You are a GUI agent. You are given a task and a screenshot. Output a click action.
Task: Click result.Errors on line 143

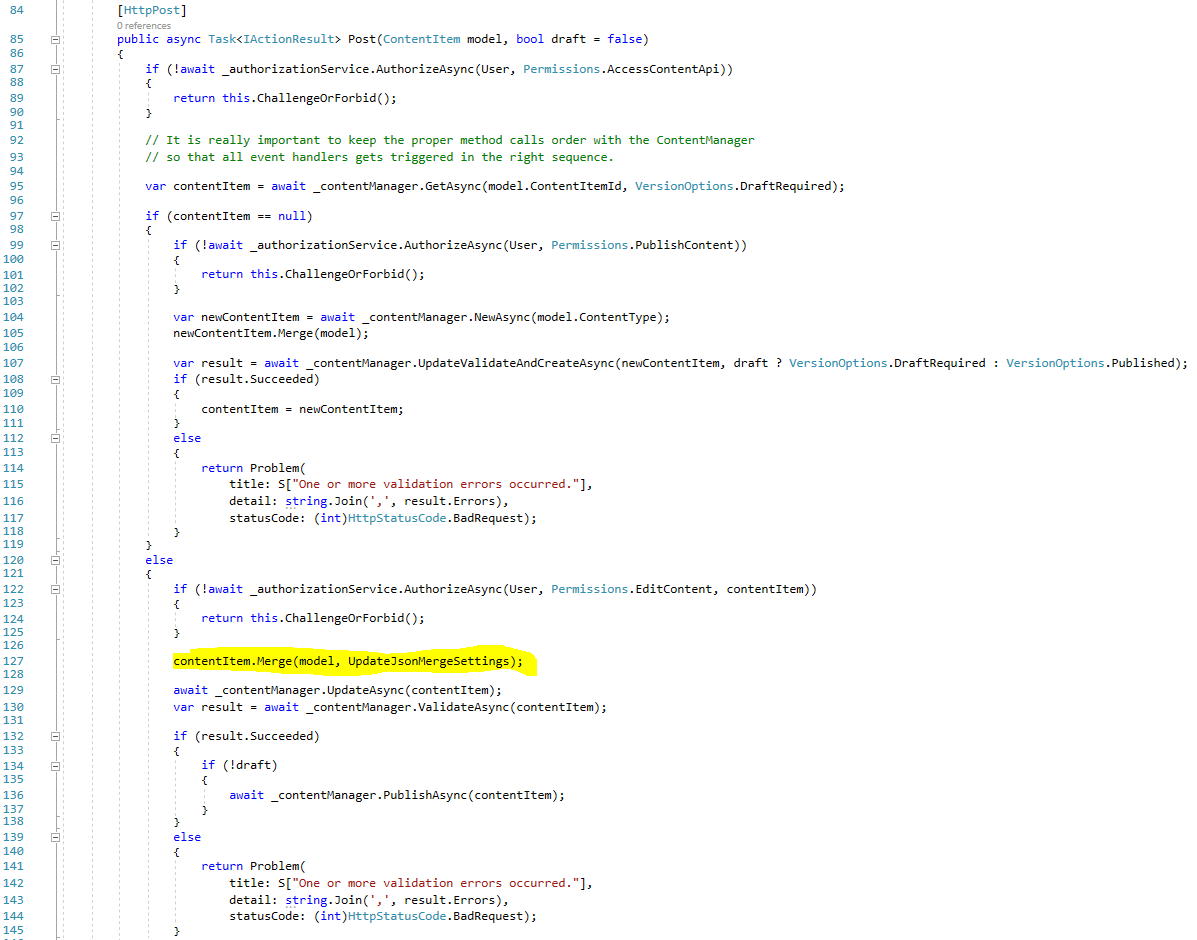tap(450, 901)
